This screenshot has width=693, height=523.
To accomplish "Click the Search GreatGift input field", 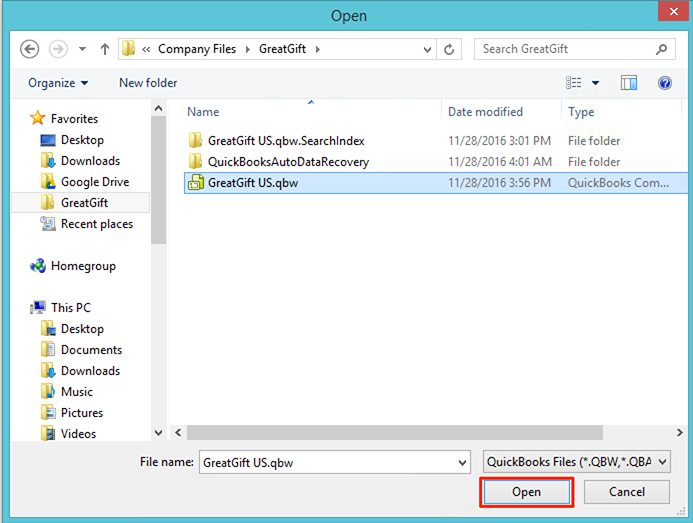I will (x=563, y=49).
